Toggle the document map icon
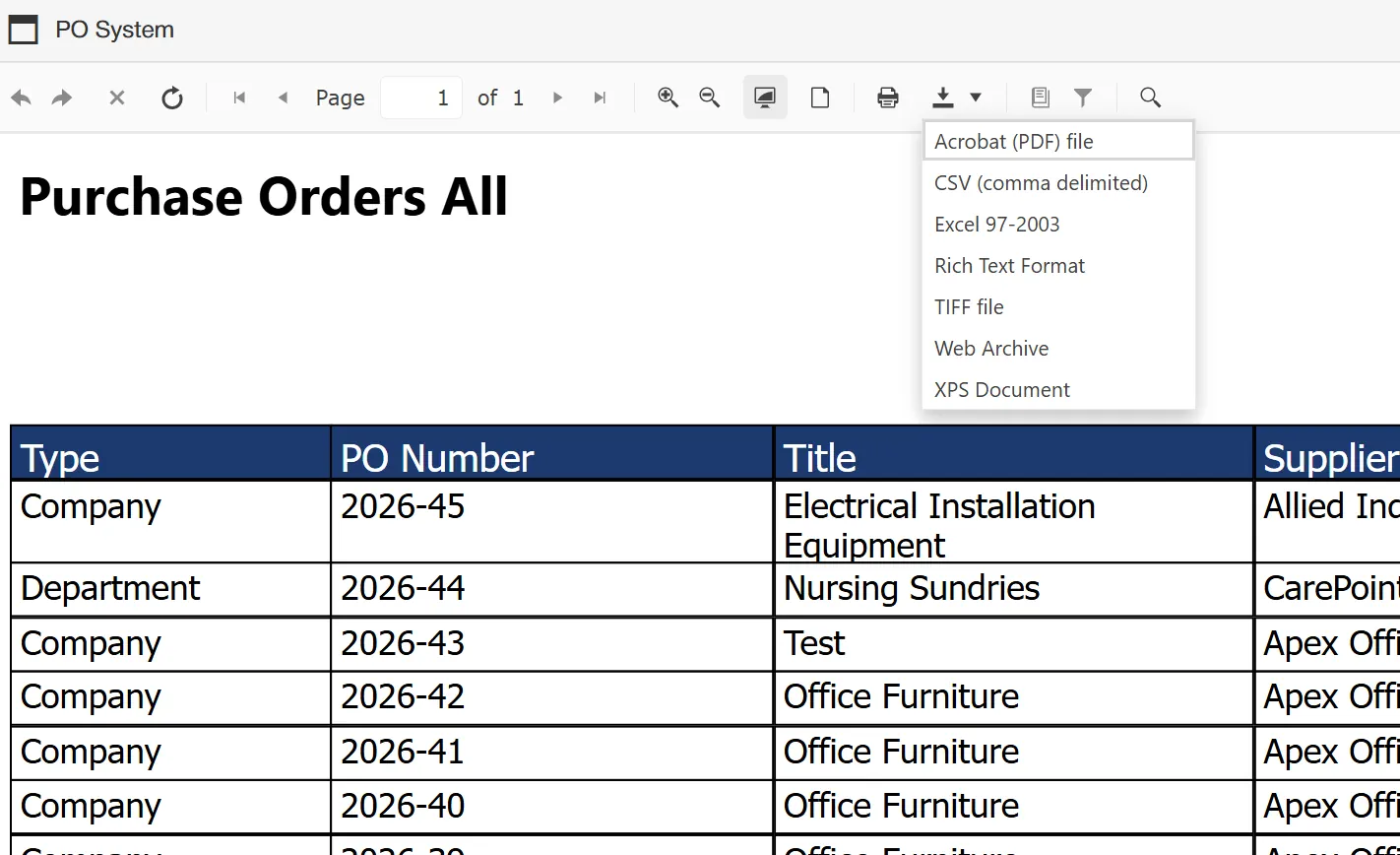1400x855 pixels. pos(1040,98)
